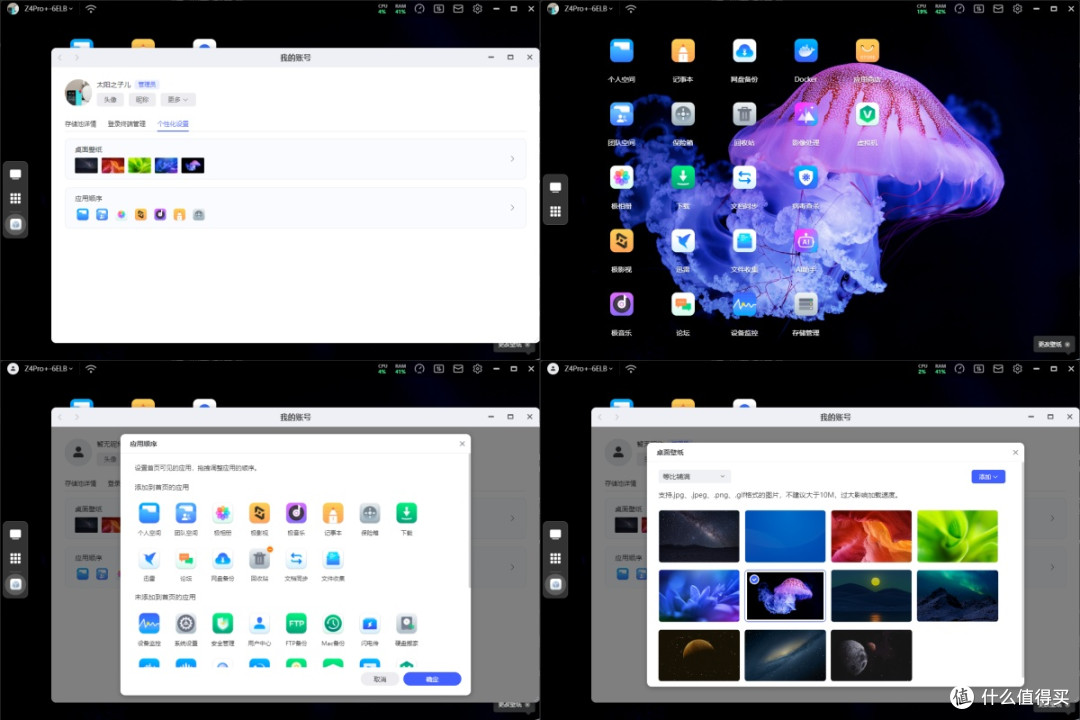Select 设备监控 in 应用顺序 dialog
This screenshot has height=720, width=1080.
(149, 624)
